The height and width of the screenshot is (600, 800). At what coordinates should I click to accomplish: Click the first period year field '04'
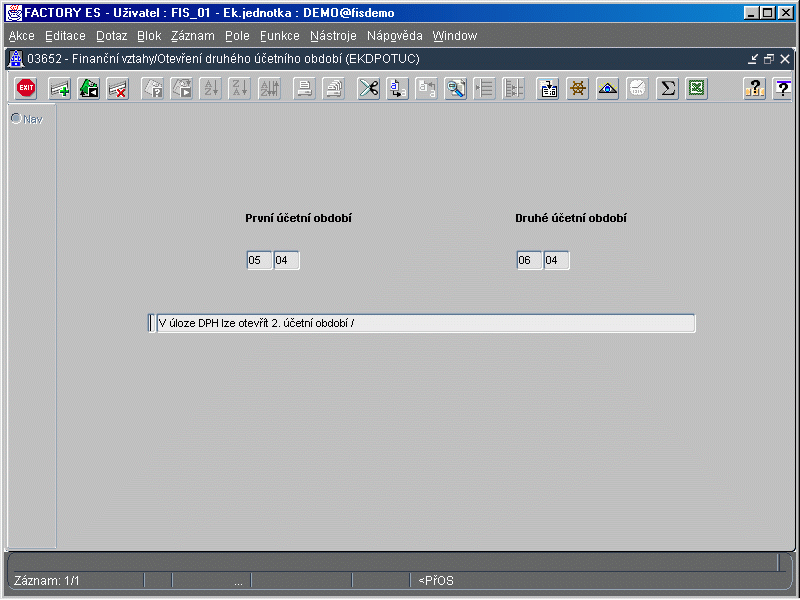[286, 260]
